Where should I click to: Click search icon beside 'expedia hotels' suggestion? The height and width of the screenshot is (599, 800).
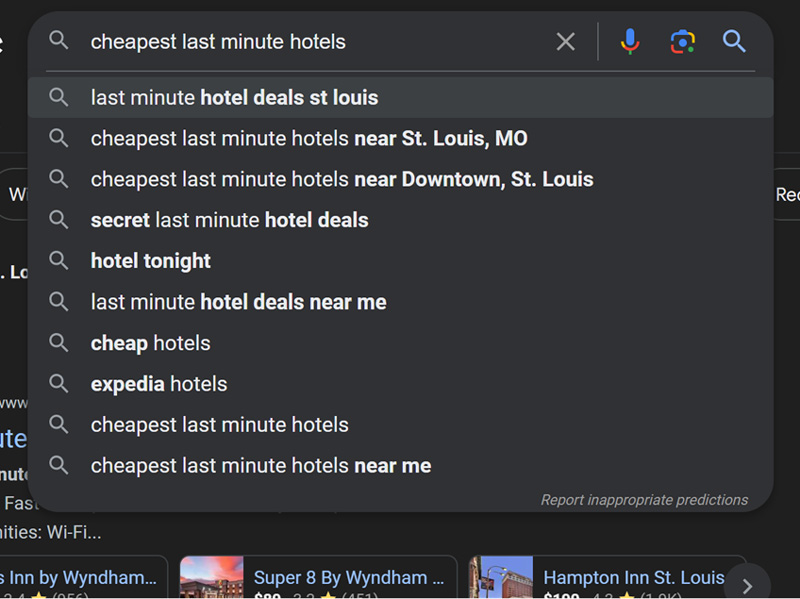pyautogui.click(x=59, y=384)
